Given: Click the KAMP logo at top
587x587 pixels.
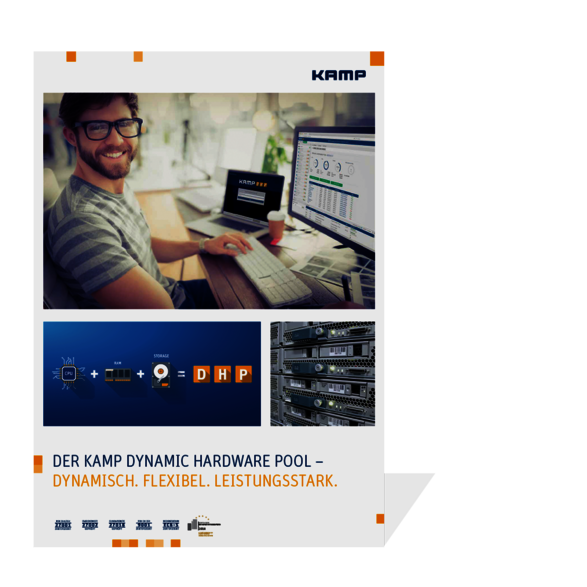Looking at the screenshot, I should pos(339,75).
